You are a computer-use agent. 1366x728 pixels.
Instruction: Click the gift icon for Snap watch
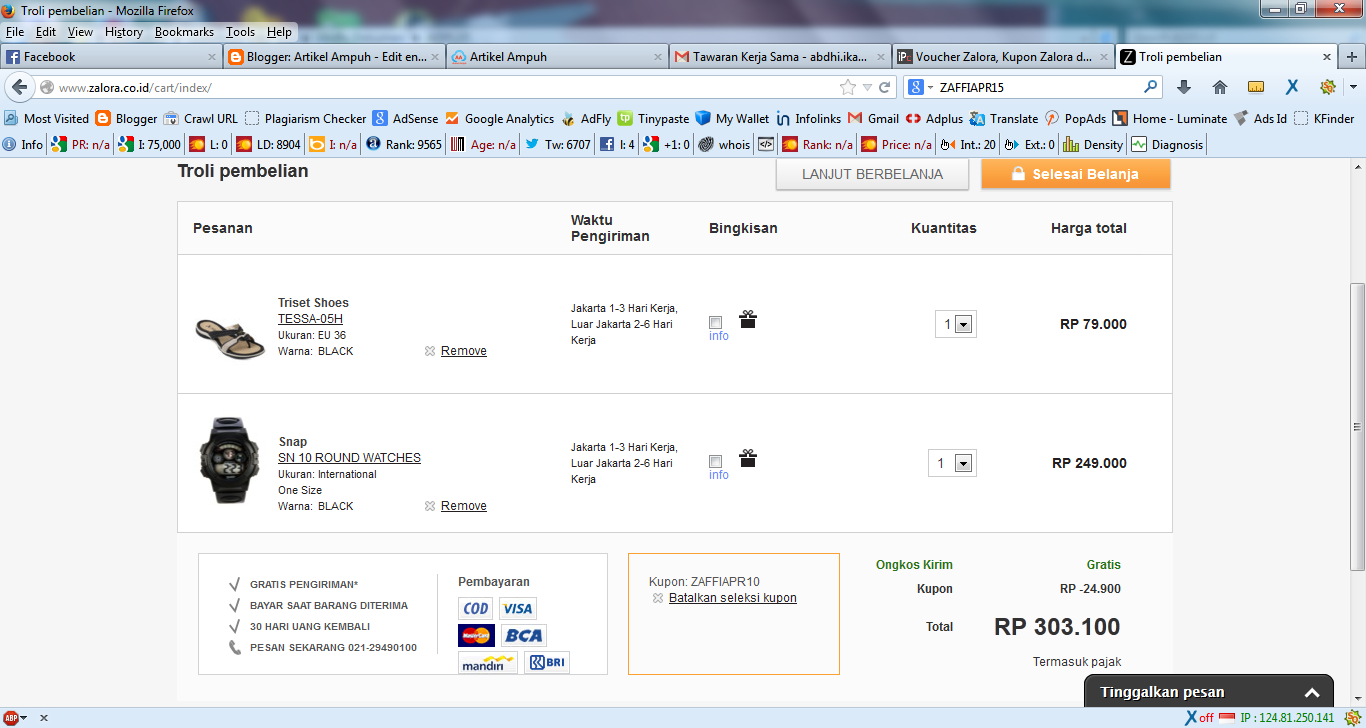click(x=748, y=458)
